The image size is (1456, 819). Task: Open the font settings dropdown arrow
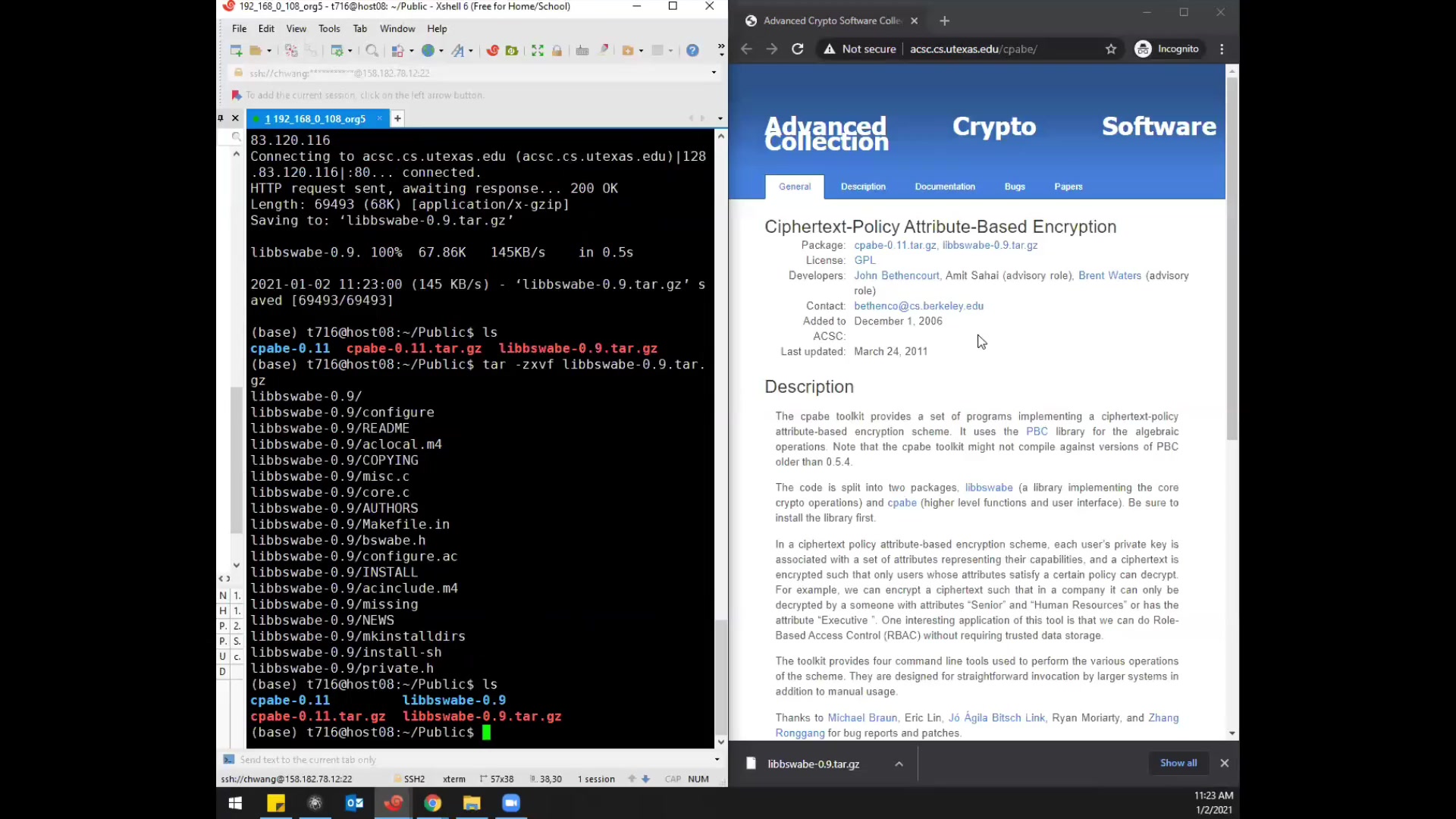[x=471, y=51]
